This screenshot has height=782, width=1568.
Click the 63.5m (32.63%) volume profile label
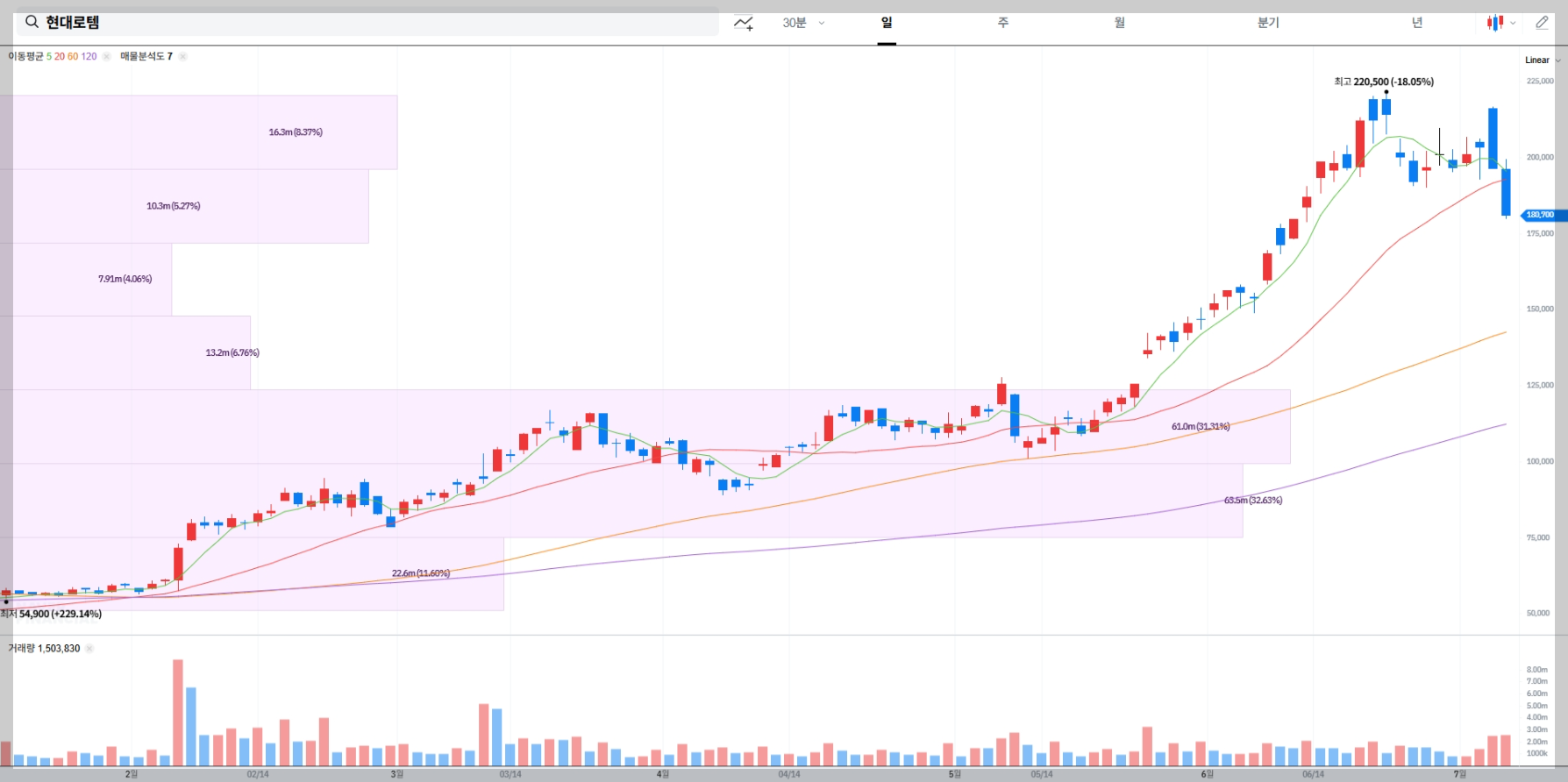coord(1253,501)
